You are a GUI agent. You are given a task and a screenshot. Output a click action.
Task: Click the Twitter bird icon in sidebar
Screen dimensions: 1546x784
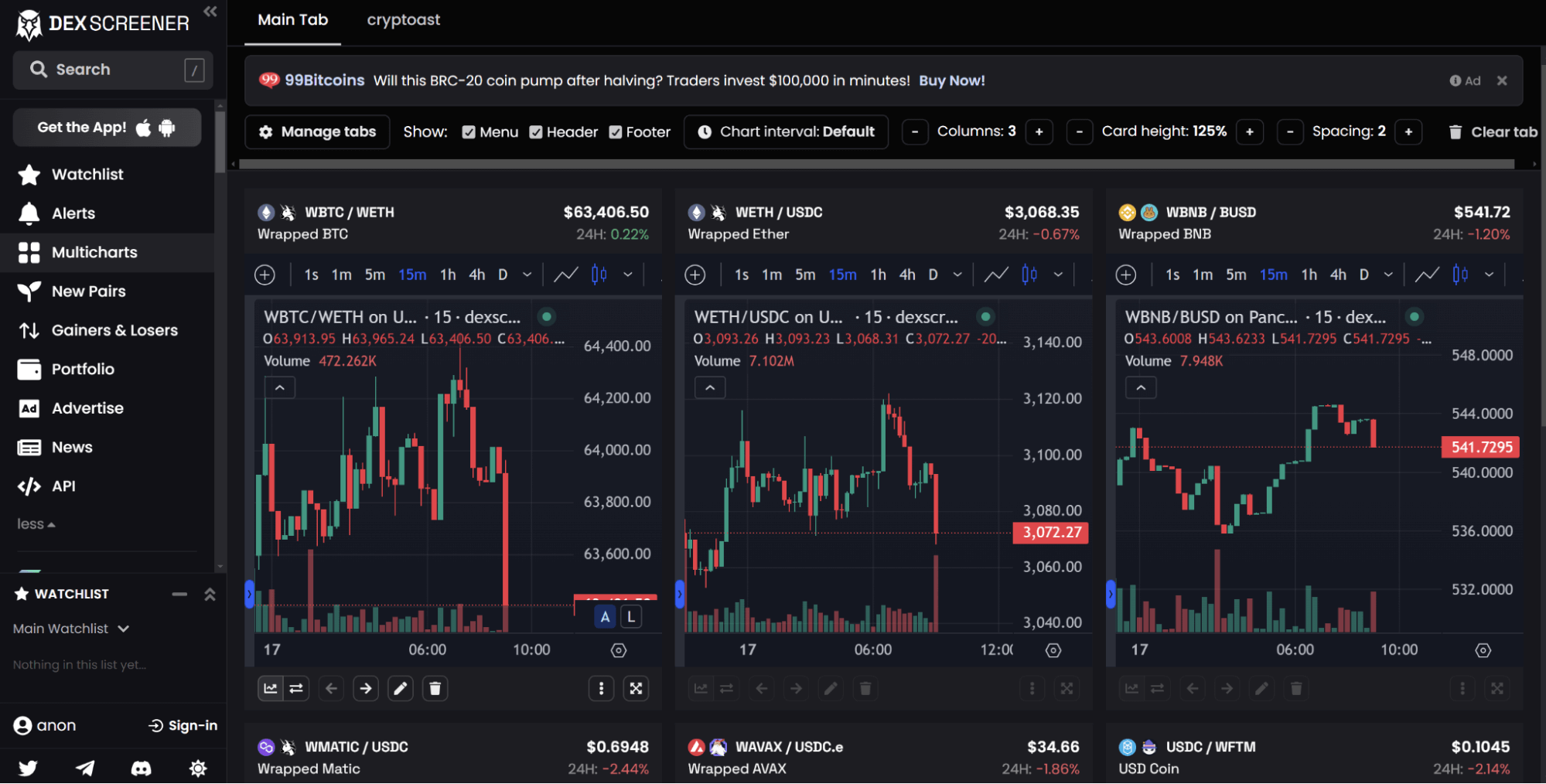[x=28, y=768]
